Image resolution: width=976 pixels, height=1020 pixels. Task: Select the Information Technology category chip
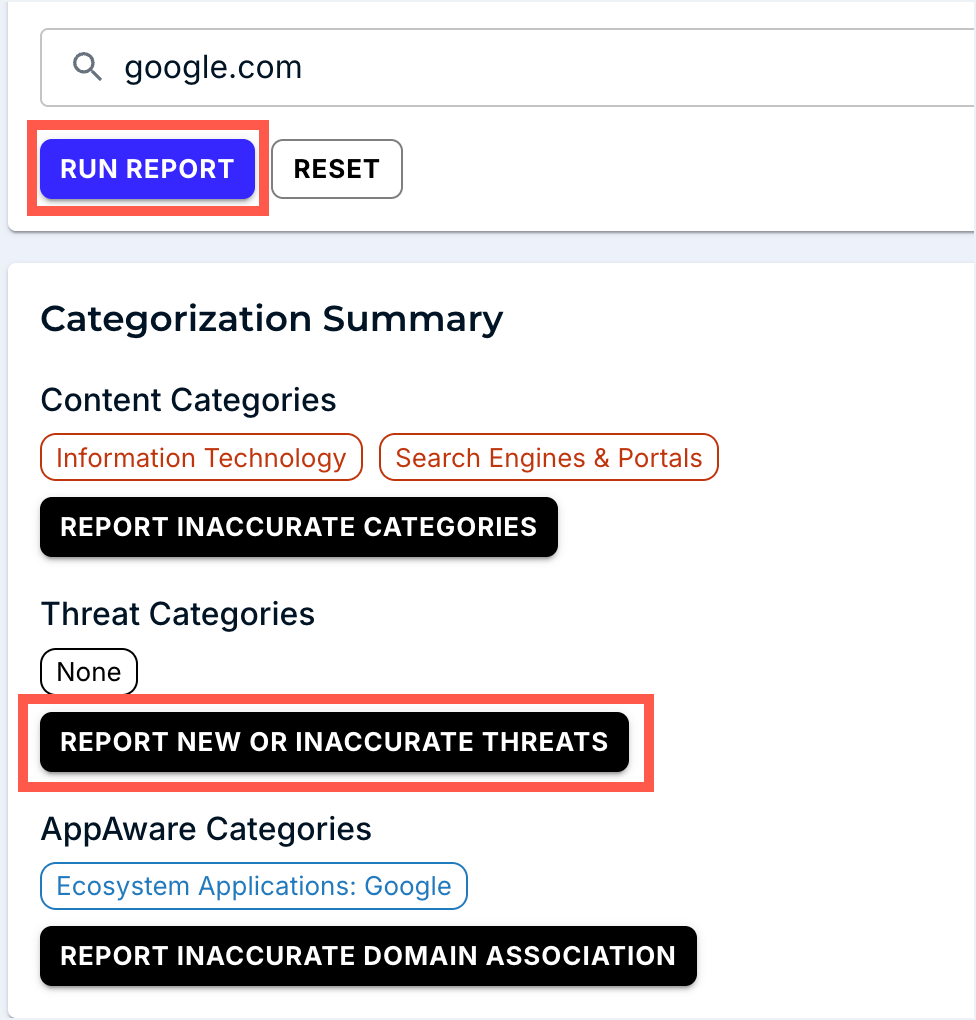200,457
